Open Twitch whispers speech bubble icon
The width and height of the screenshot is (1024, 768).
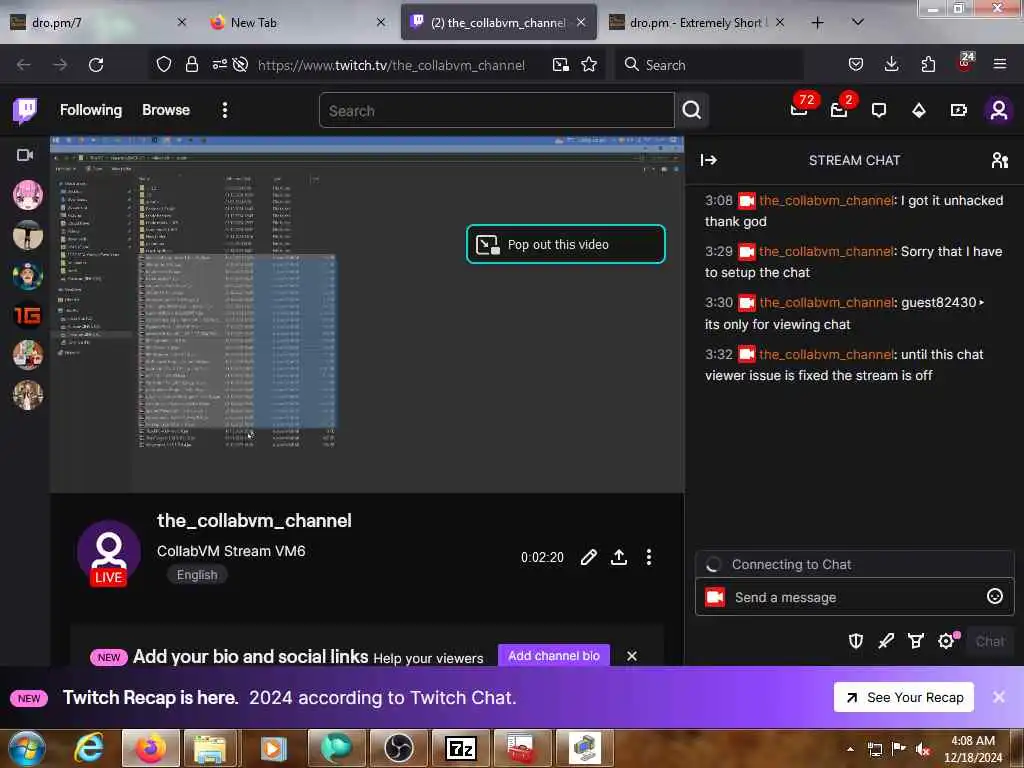click(x=879, y=110)
